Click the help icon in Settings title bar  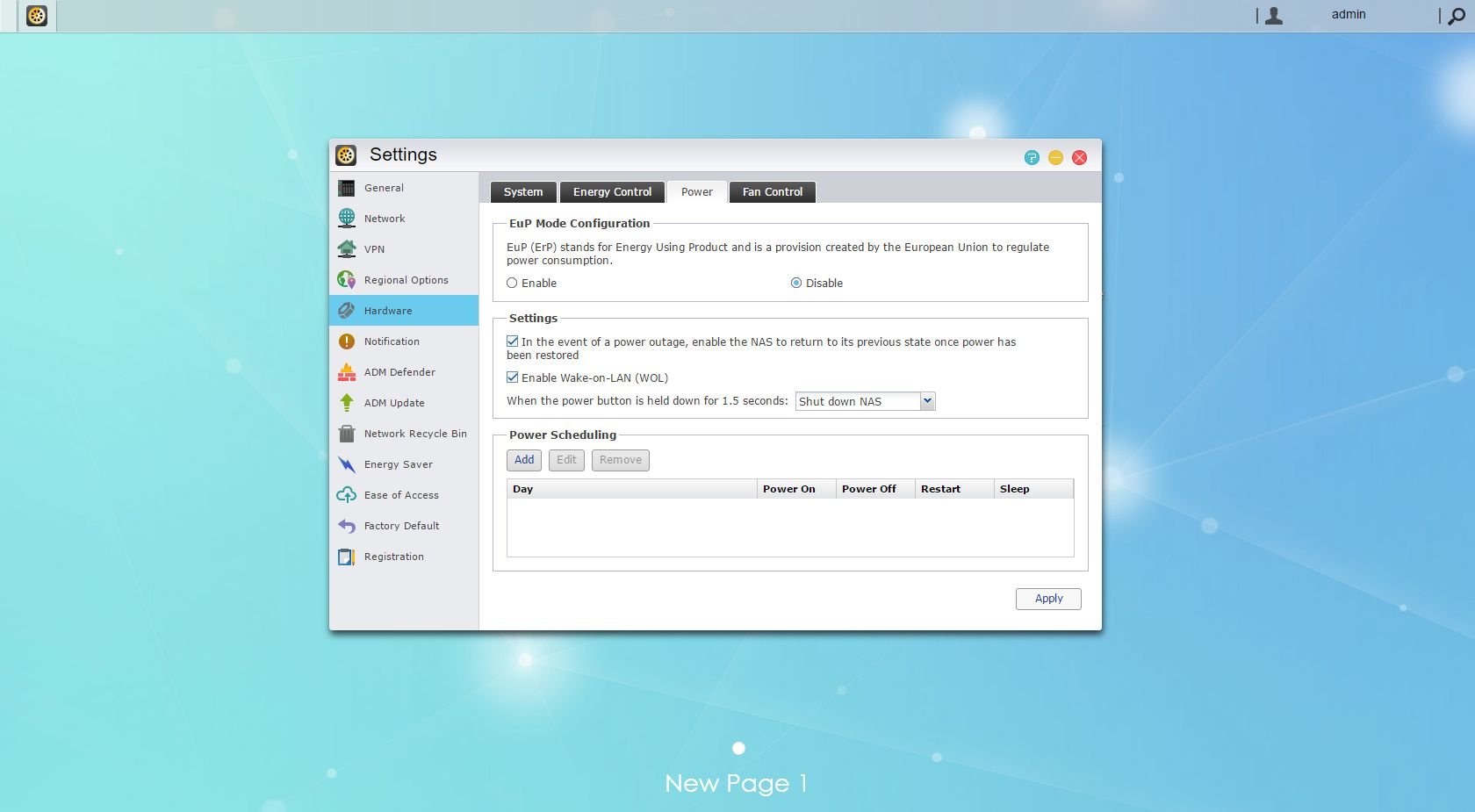(1032, 157)
